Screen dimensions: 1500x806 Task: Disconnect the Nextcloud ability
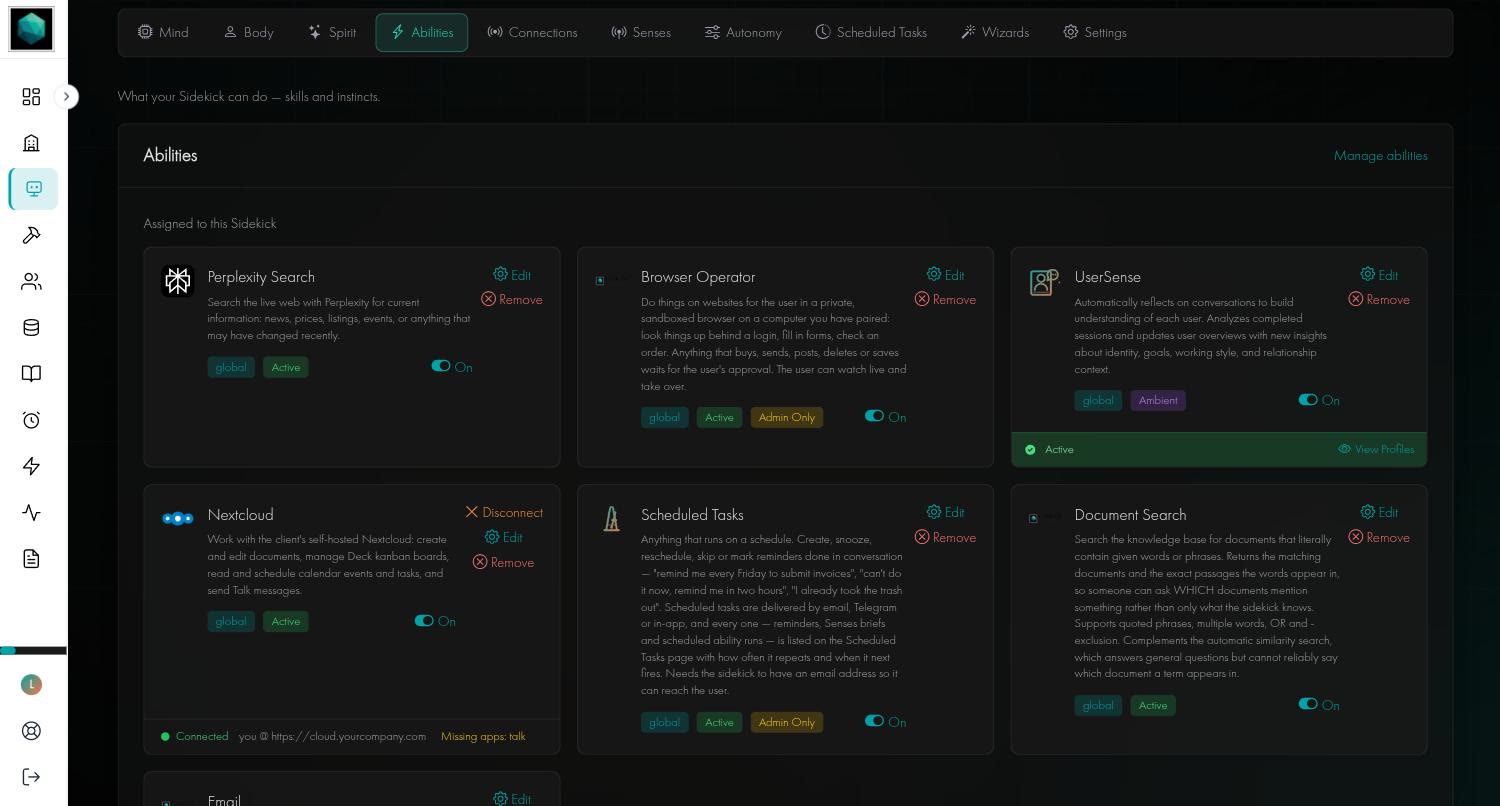504,512
